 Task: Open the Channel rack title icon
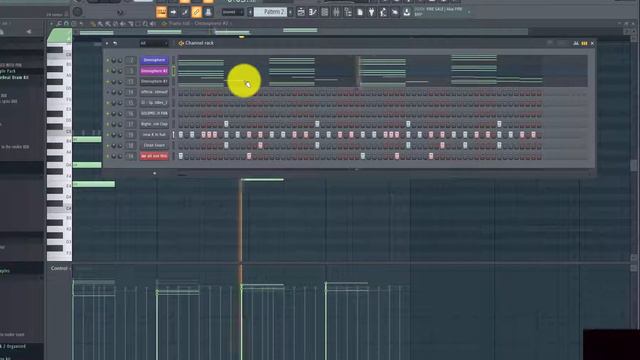[181, 43]
